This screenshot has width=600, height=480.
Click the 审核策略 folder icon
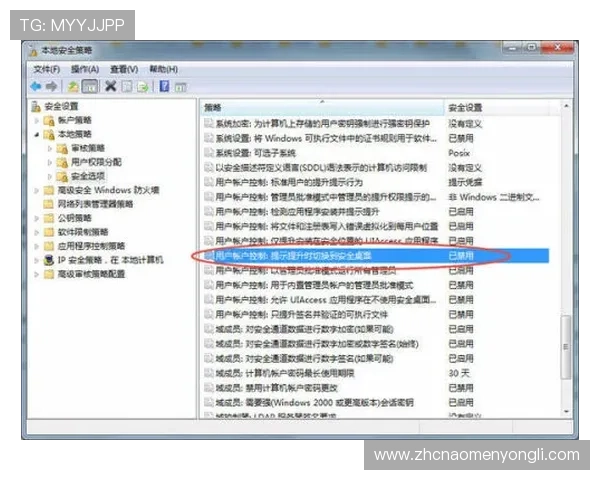(62, 149)
